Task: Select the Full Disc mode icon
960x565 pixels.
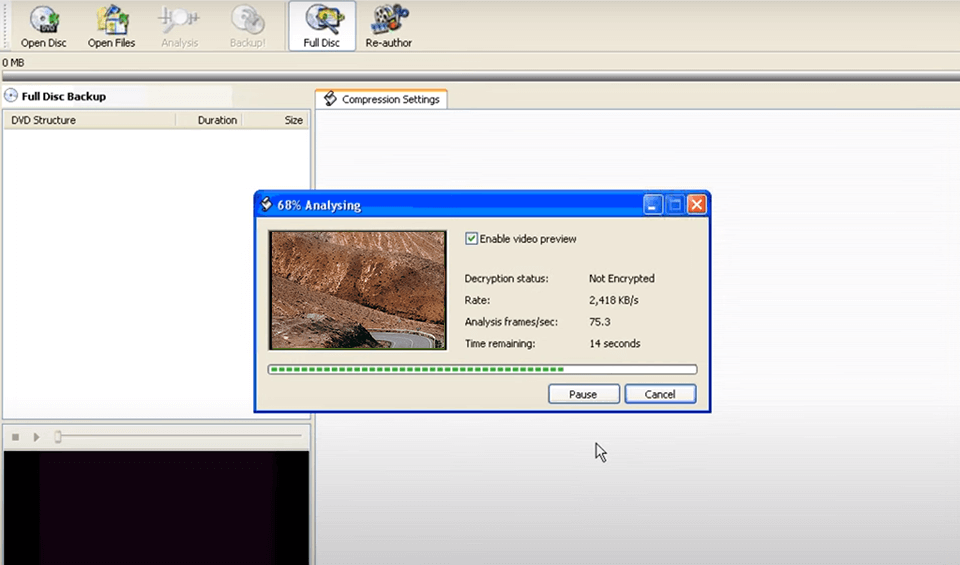Action: (321, 20)
